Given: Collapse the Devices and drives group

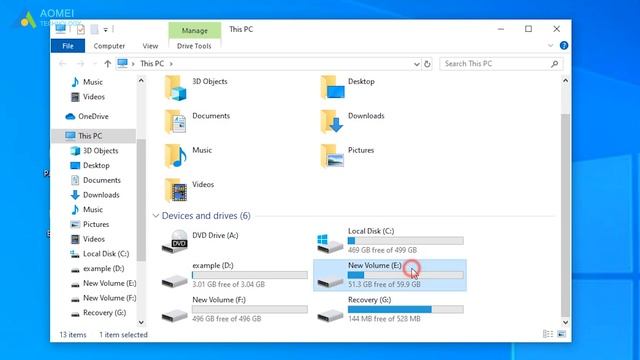Looking at the screenshot, I should click(x=156, y=216).
